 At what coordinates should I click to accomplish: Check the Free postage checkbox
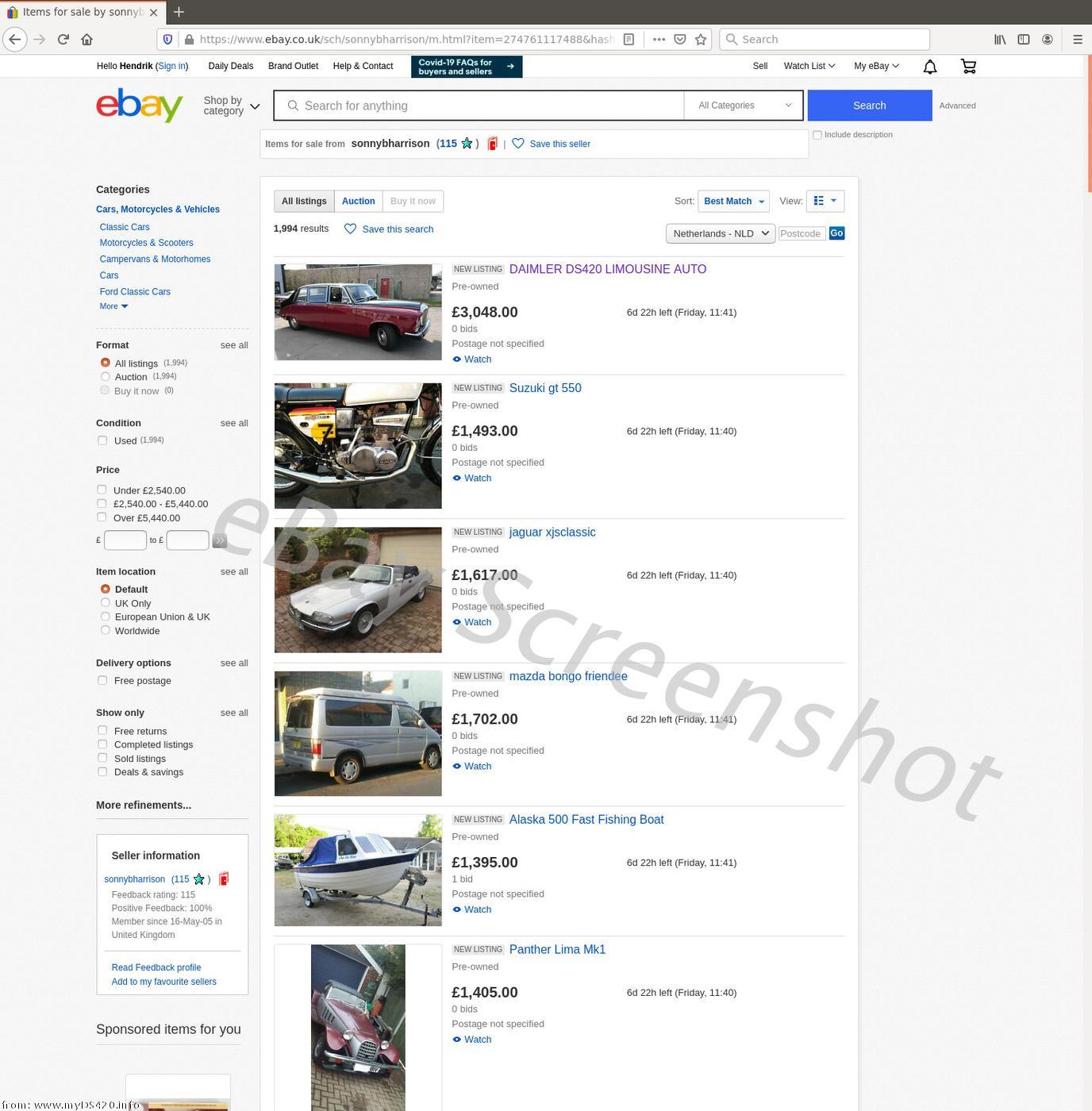102,680
